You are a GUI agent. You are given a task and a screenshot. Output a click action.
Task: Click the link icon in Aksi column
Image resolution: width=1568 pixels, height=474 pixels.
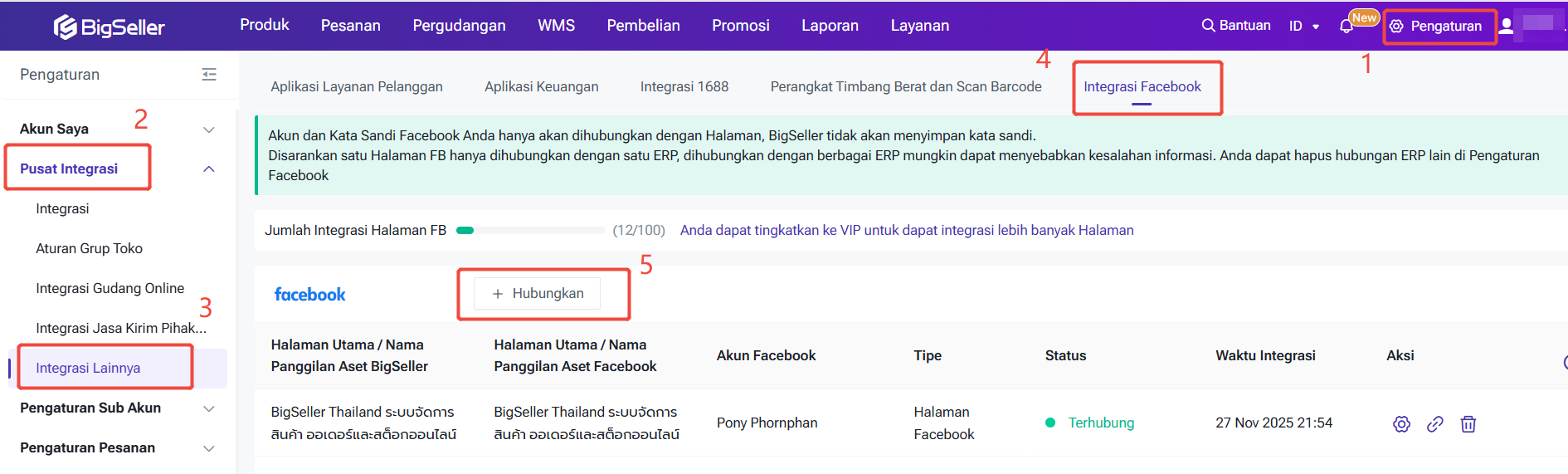coord(1434,424)
